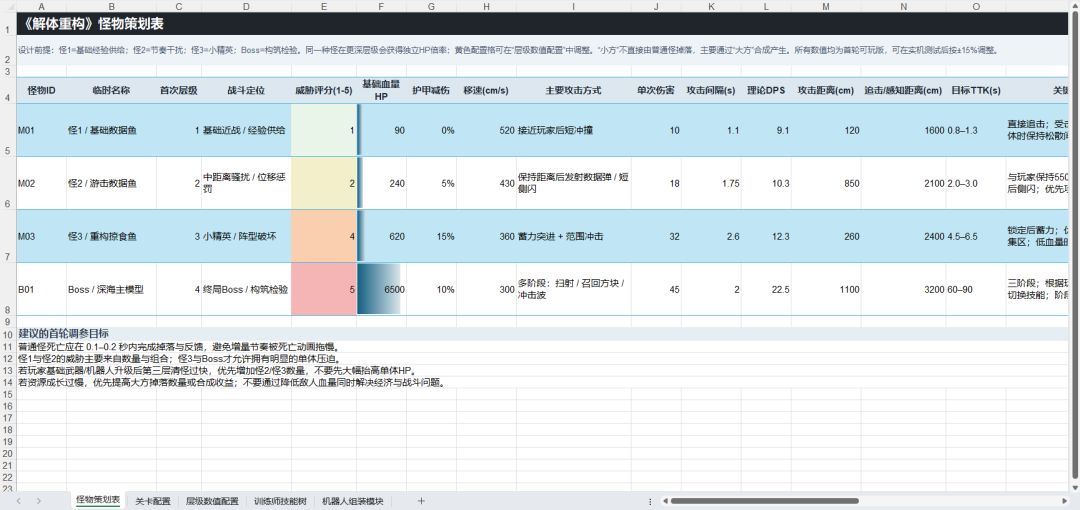Click orange threat score cell for M03

click(324, 236)
